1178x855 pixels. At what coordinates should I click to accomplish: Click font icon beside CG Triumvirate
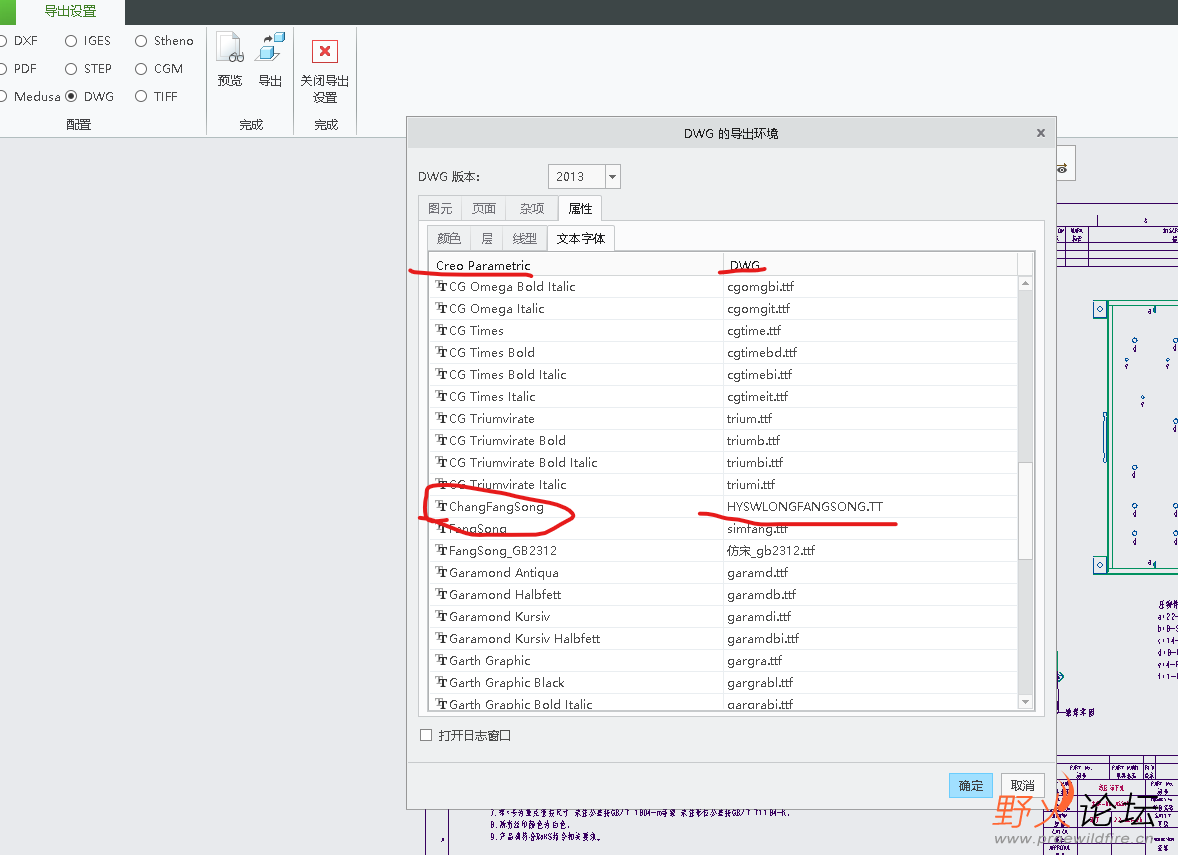[441, 418]
